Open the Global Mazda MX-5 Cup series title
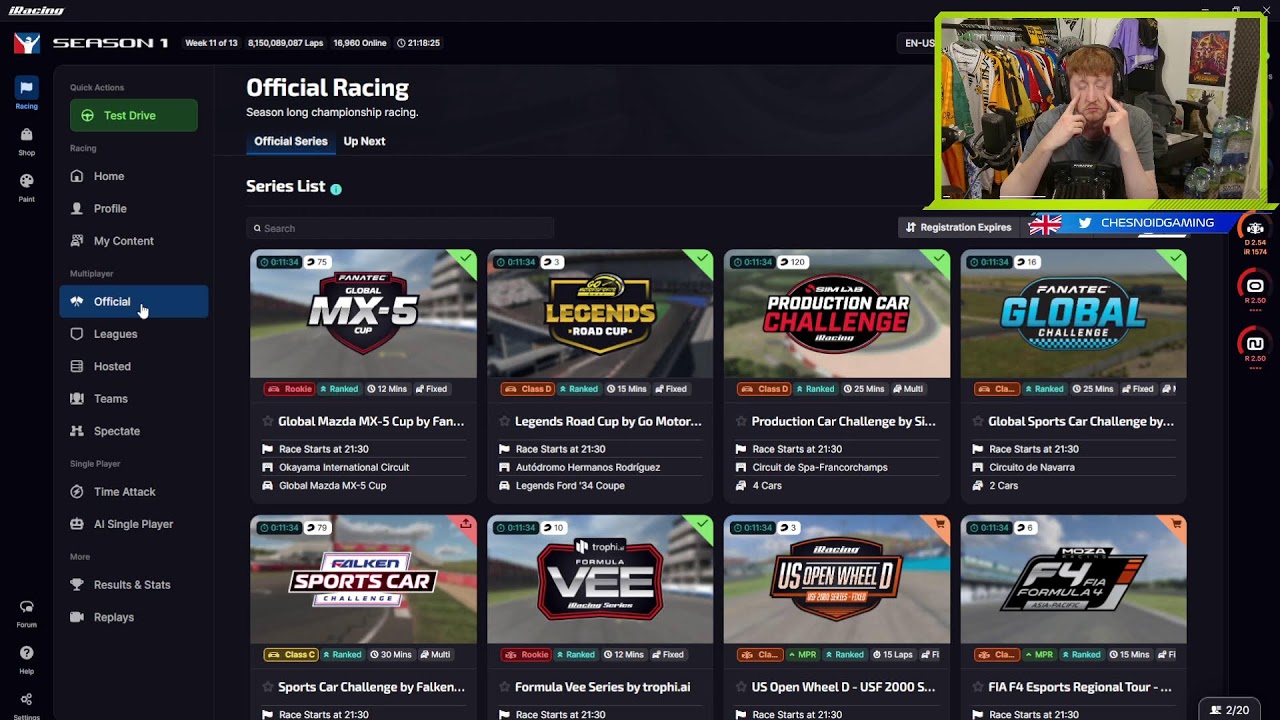Image resolution: width=1280 pixels, height=720 pixels. pyautogui.click(x=371, y=421)
